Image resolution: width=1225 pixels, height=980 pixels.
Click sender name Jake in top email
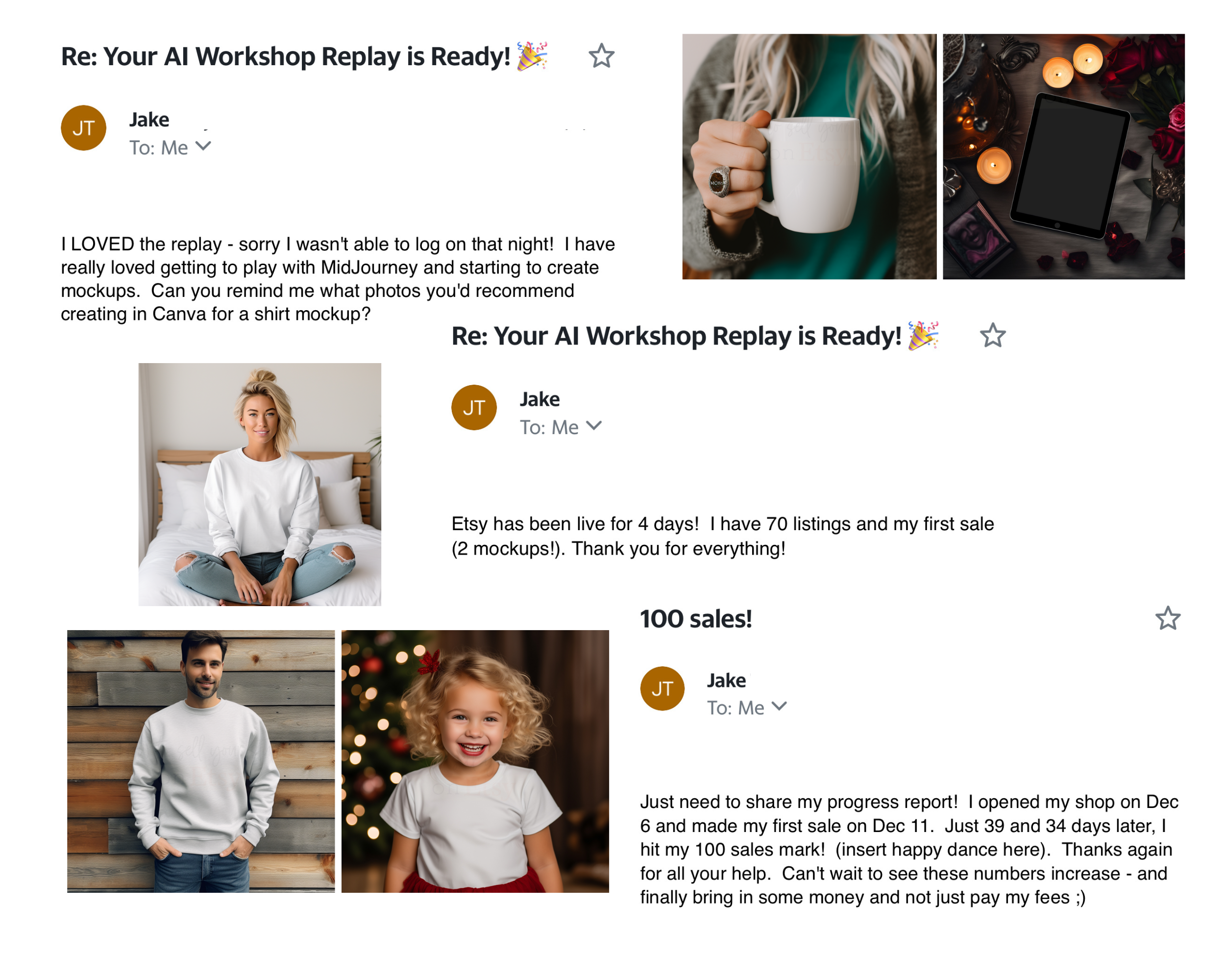[149, 119]
